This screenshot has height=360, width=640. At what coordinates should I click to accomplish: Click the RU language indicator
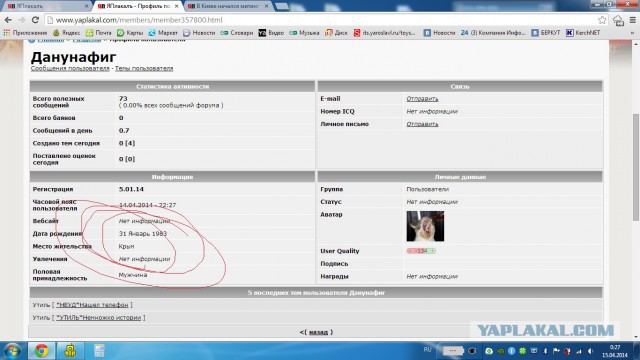click(x=427, y=350)
